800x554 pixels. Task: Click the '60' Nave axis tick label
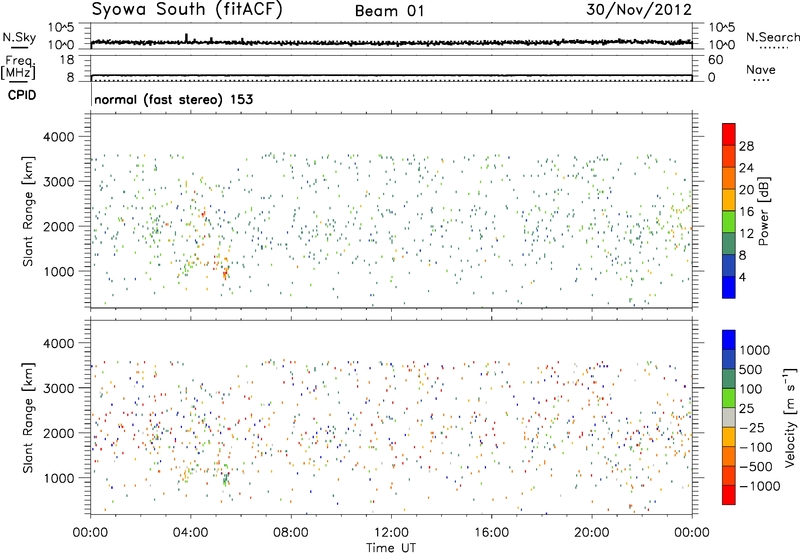tap(715, 60)
